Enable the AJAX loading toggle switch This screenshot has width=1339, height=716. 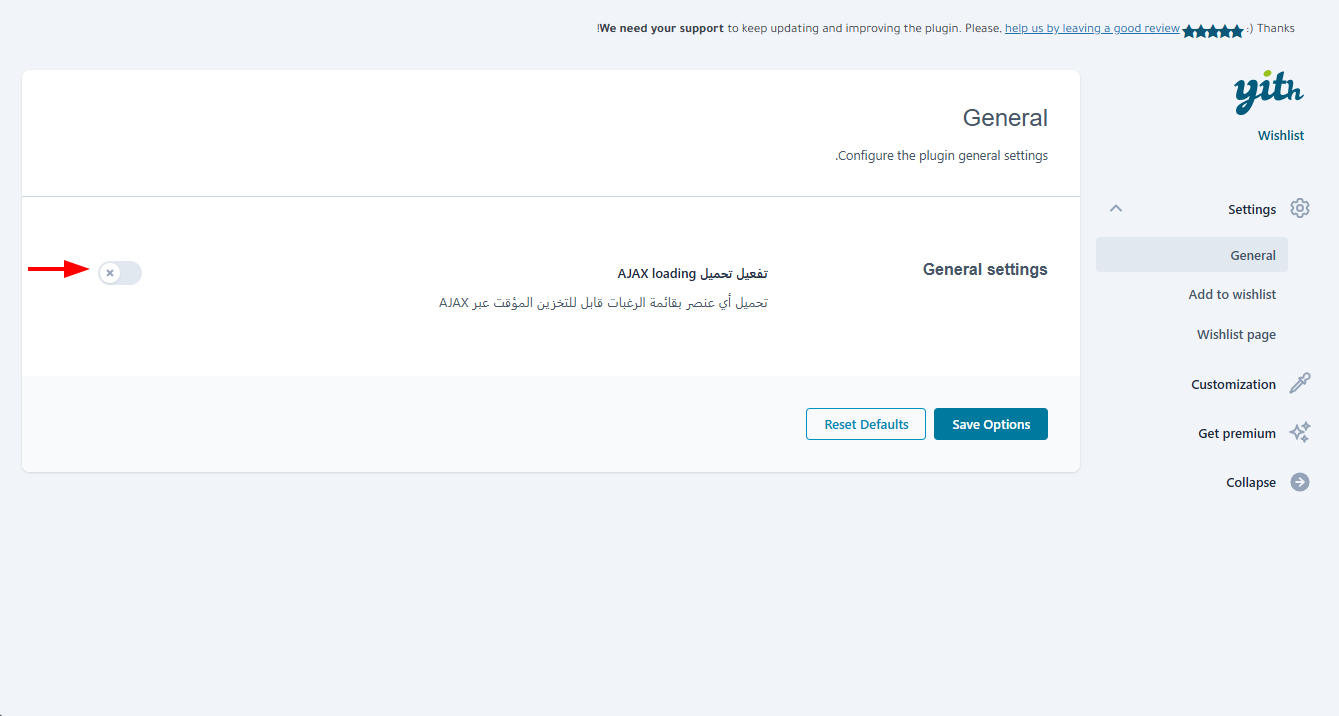click(x=120, y=273)
